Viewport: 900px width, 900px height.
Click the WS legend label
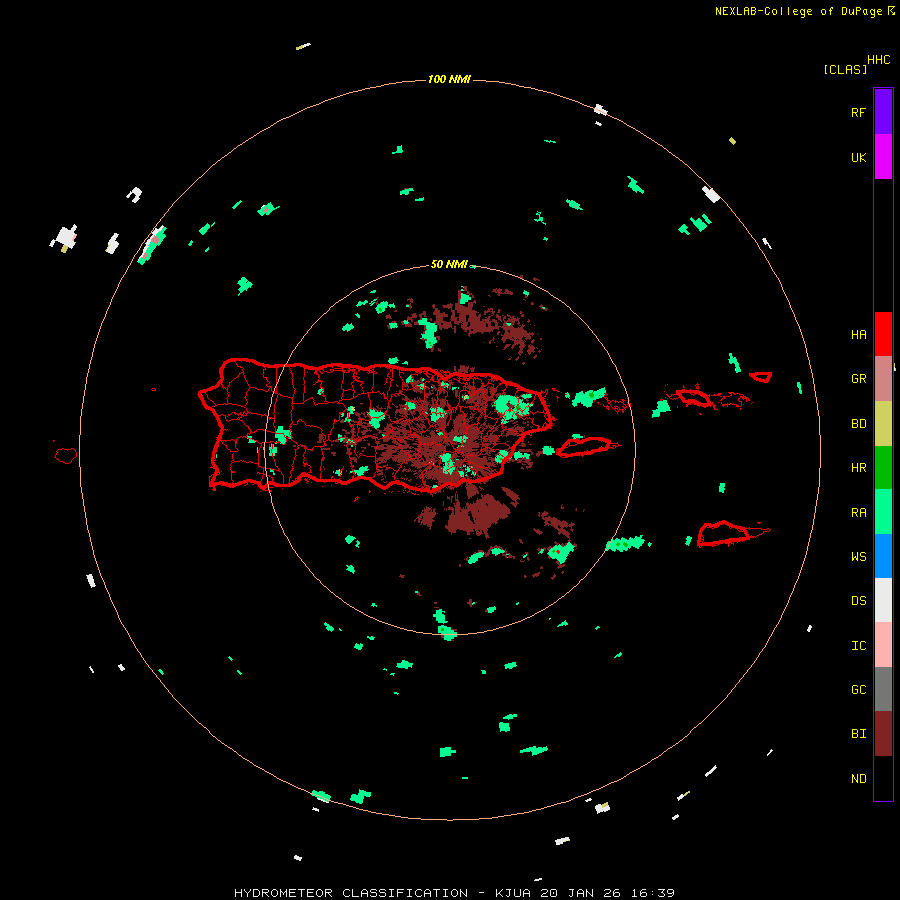point(858,557)
